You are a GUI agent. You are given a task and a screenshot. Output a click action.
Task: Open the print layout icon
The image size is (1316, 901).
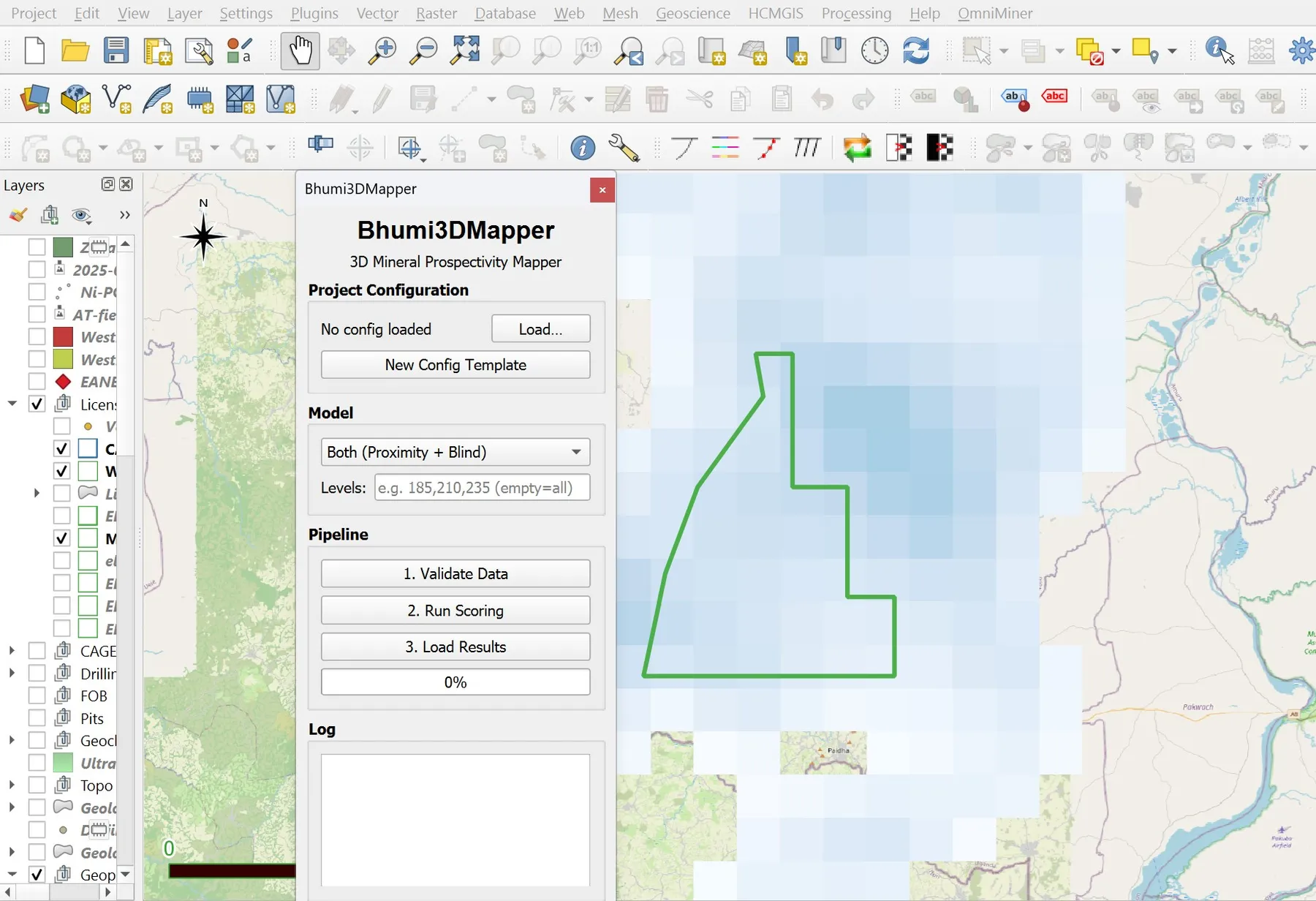click(x=158, y=50)
